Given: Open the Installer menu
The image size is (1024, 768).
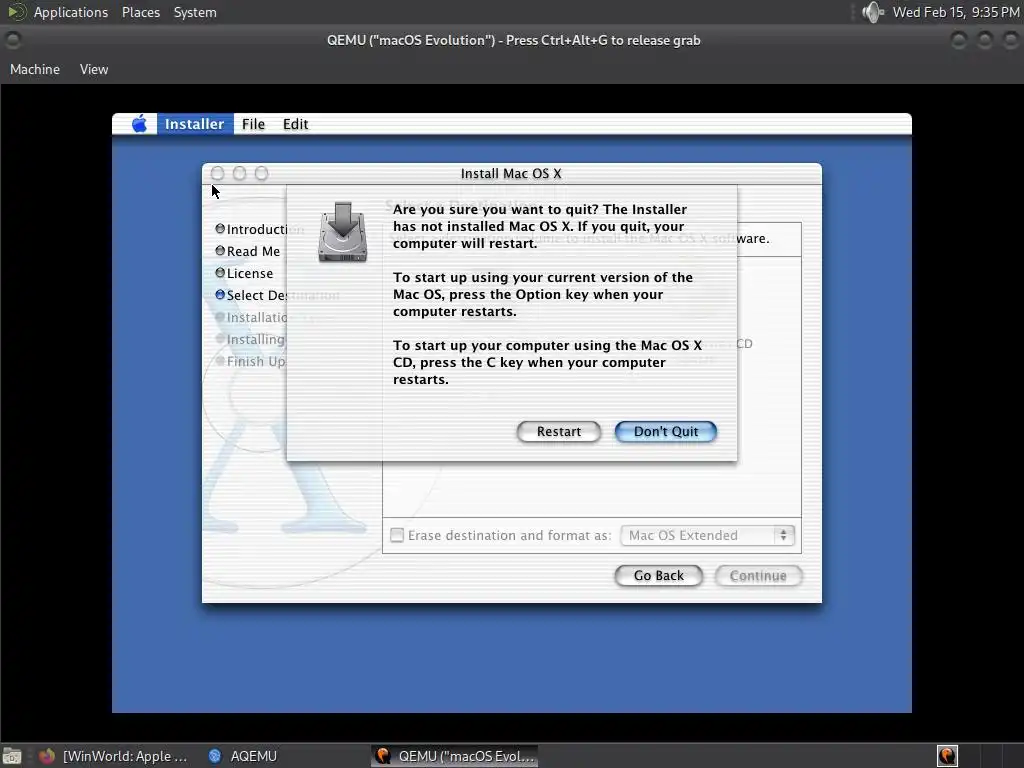Looking at the screenshot, I should tap(194, 124).
